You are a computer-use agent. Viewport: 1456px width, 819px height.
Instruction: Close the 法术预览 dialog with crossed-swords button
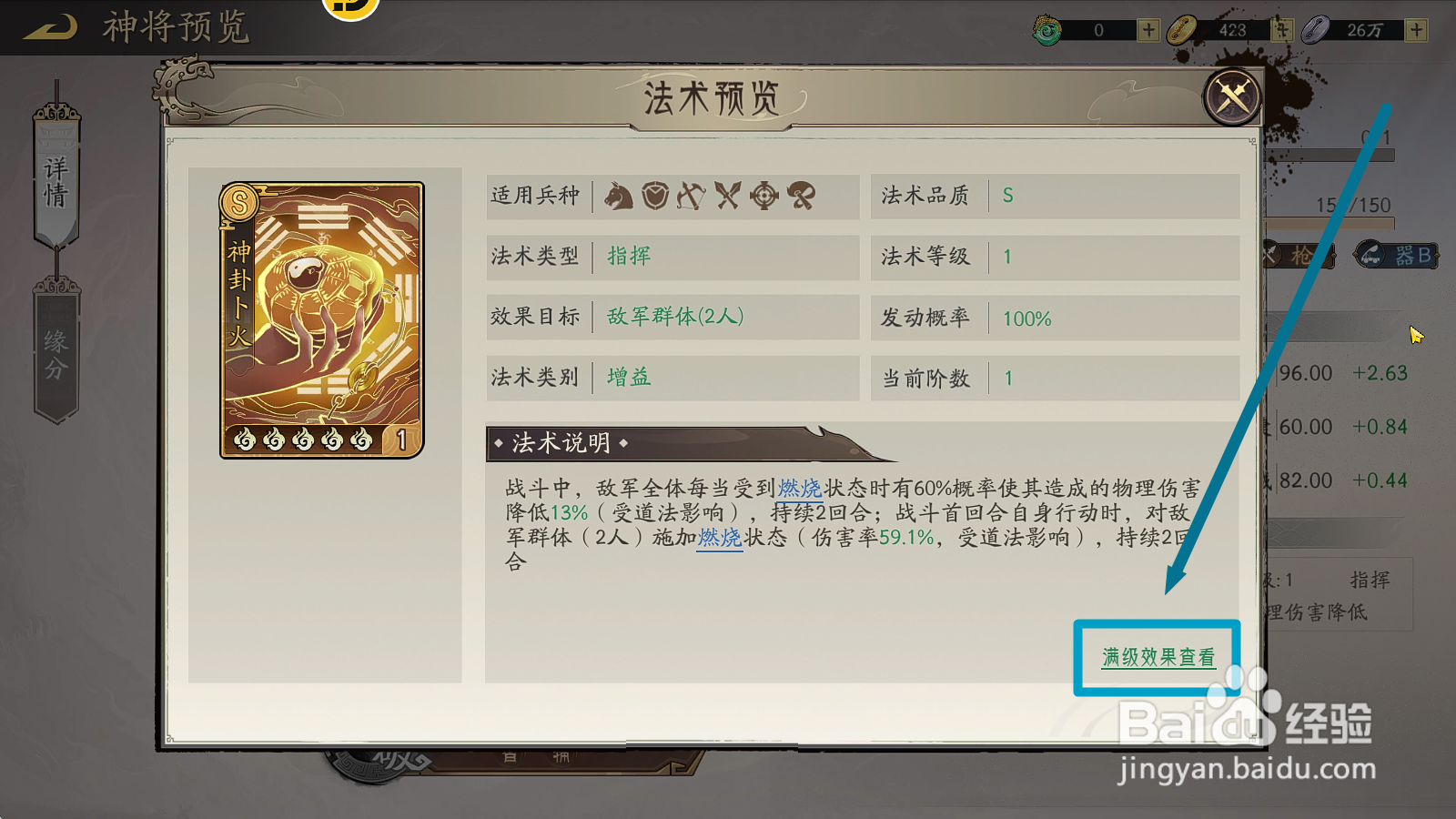coord(1232,96)
